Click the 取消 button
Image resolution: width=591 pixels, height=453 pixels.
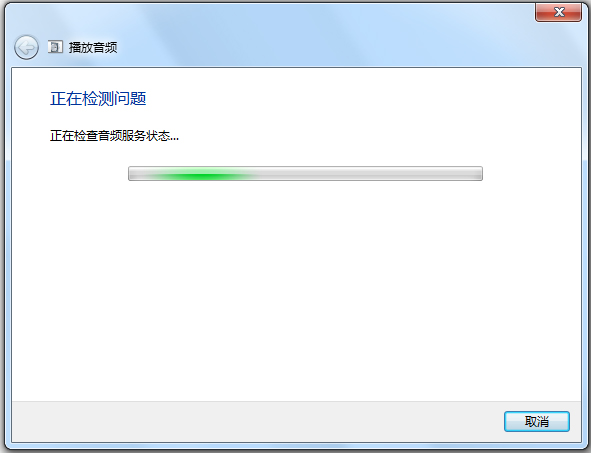coord(537,421)
